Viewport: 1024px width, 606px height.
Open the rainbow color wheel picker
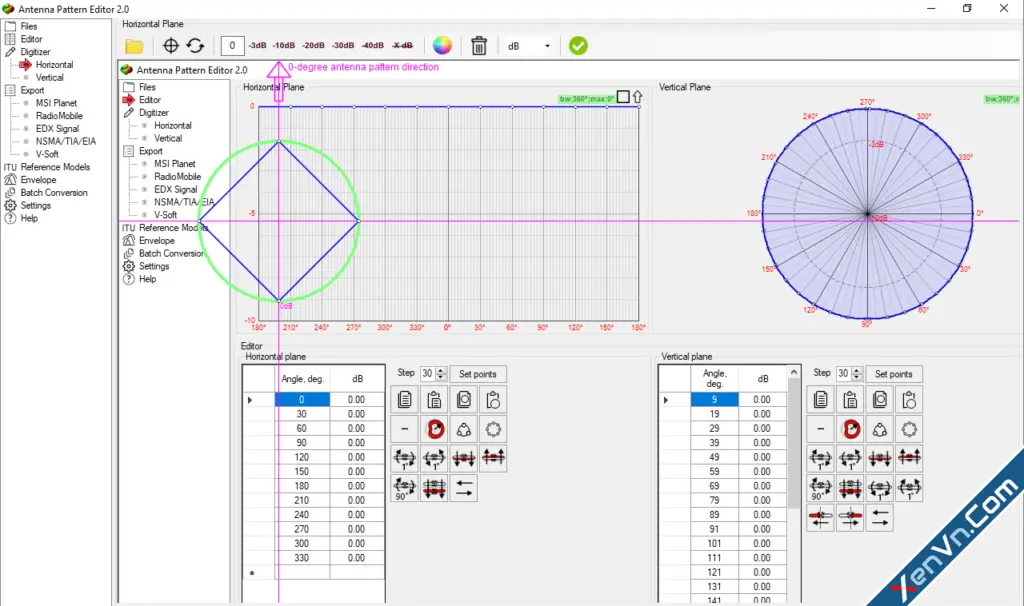pos(442,46)
